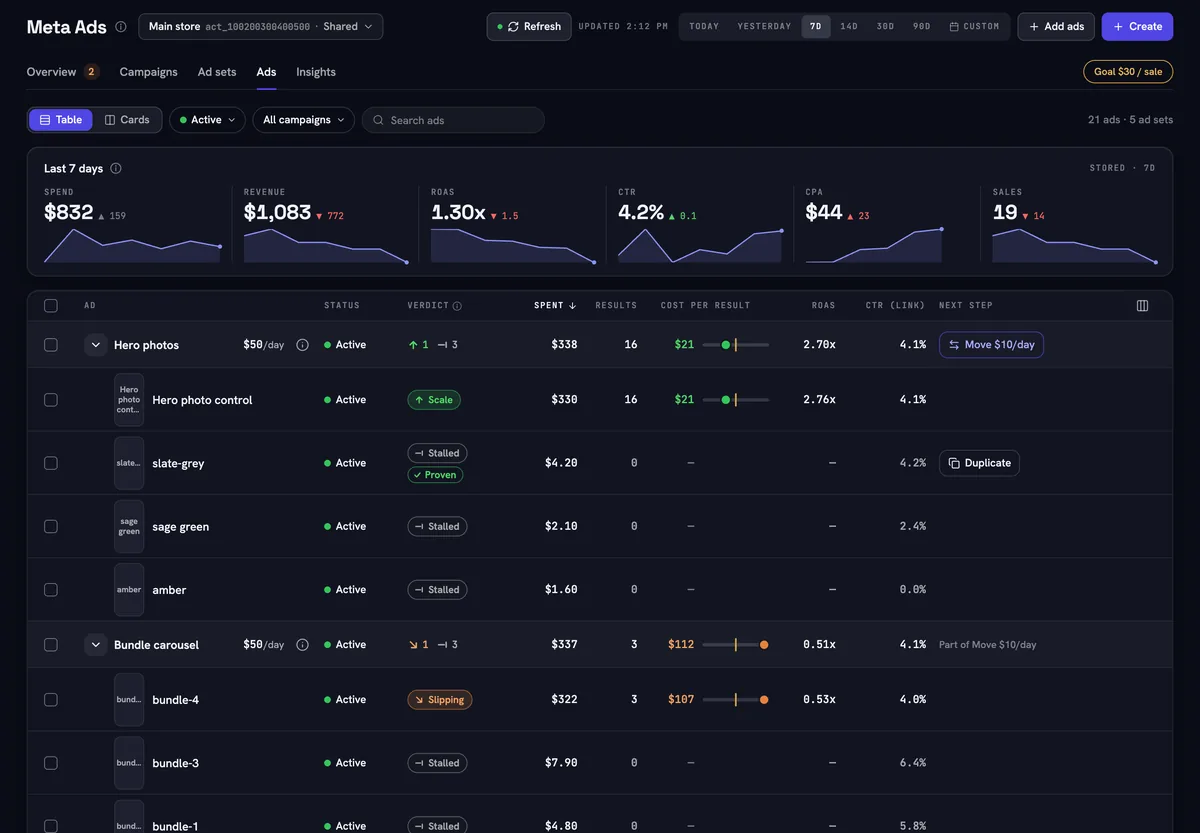Image resolution: width=1200 pixels, height=833 pixels.
Task: Click the Search ads input field
Action: [x=453, y=120]
